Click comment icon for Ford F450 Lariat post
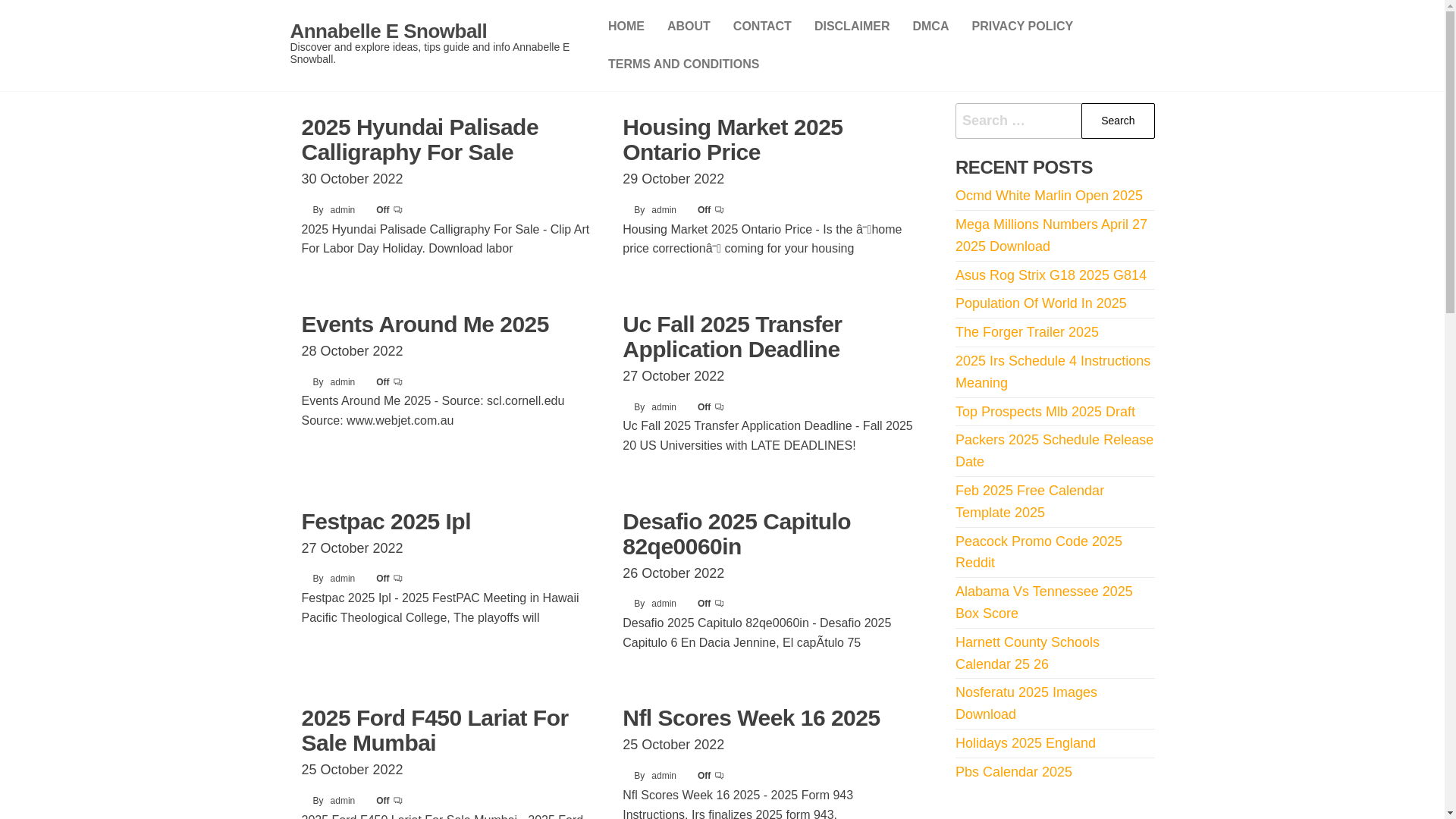The width and height of the screenshot is (1456, 819). tap(398, 801)
